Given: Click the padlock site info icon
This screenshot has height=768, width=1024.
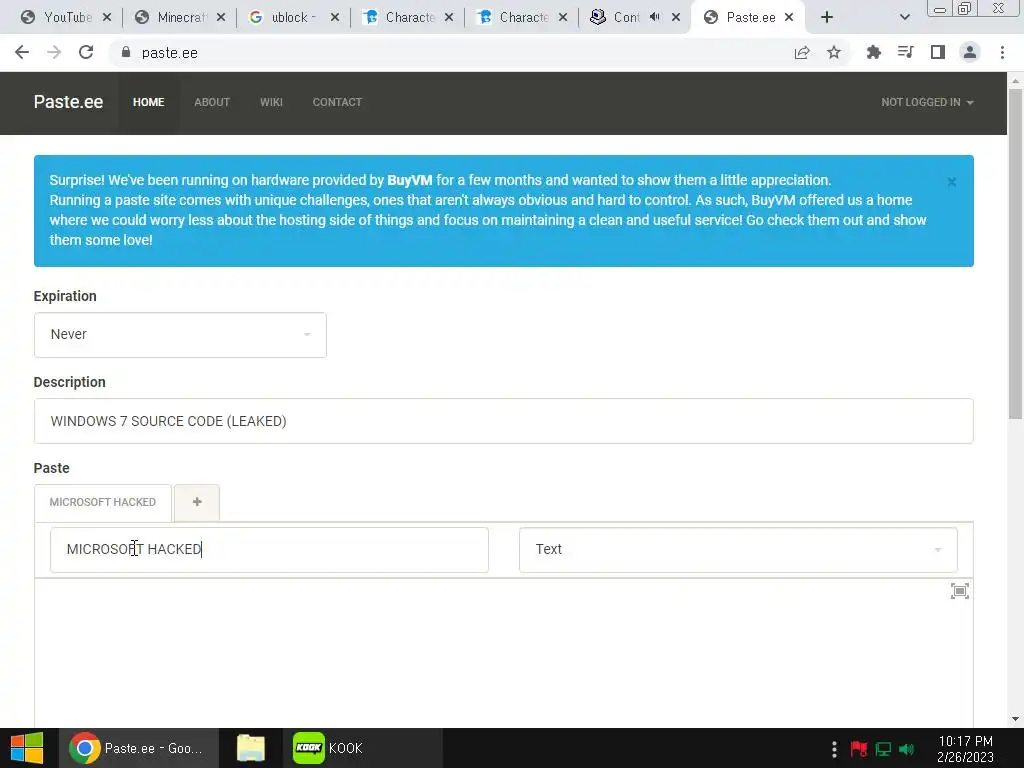Looking at the screenshot, I should click(126, 52).
